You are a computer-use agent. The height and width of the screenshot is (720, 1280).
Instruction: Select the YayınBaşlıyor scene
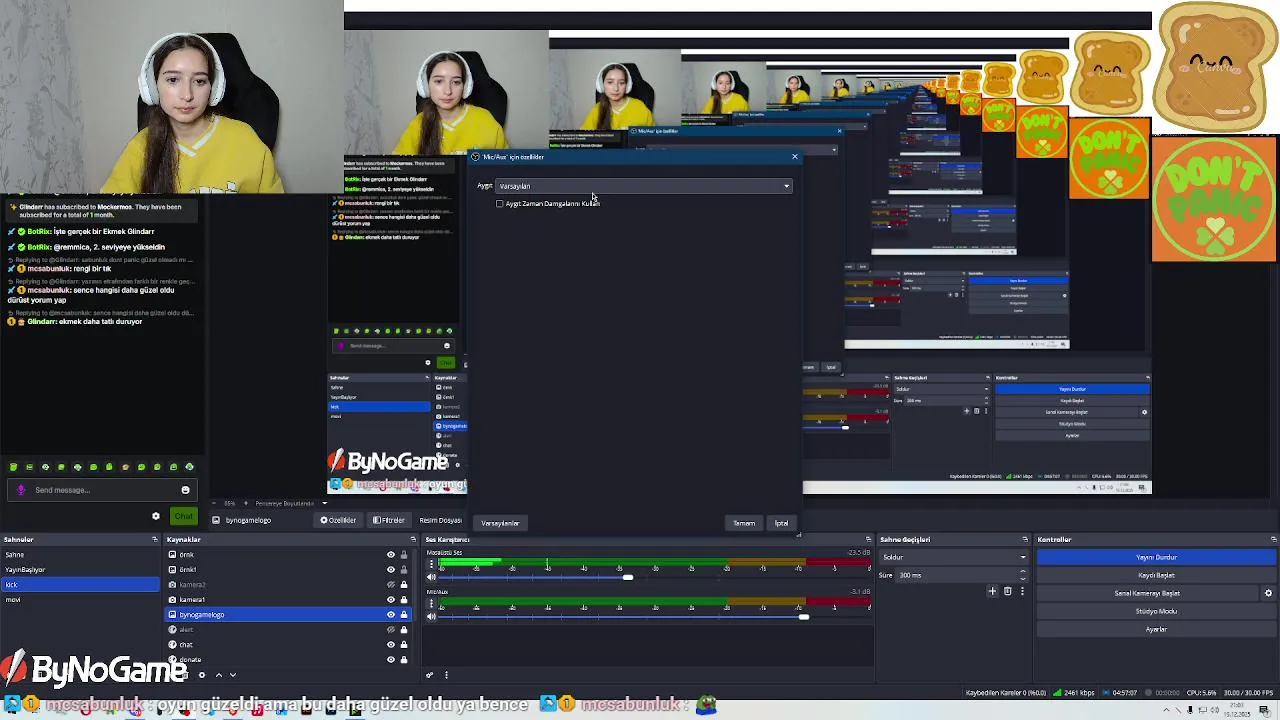pos(80,569)
